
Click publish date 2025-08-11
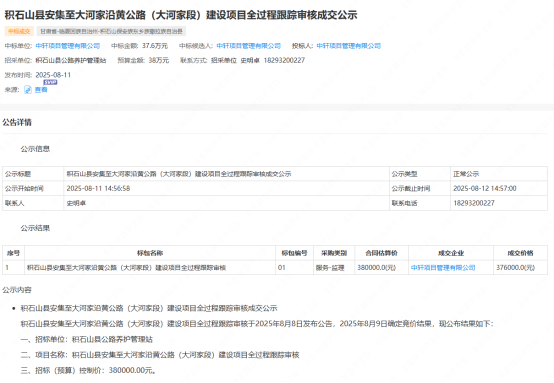[x=53, y=75]
